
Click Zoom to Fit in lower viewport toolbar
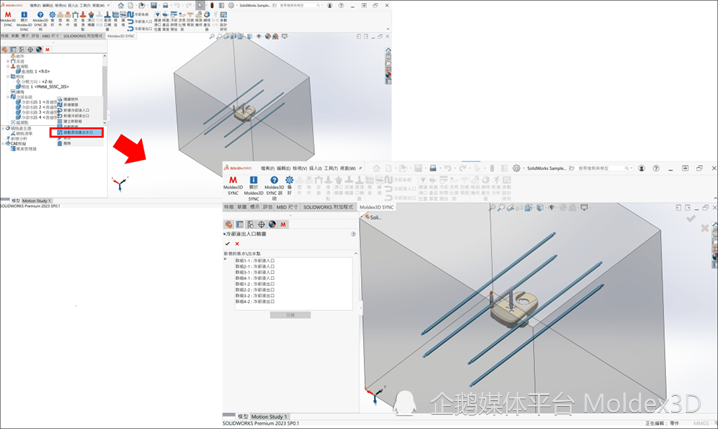(x=492, y=208)
